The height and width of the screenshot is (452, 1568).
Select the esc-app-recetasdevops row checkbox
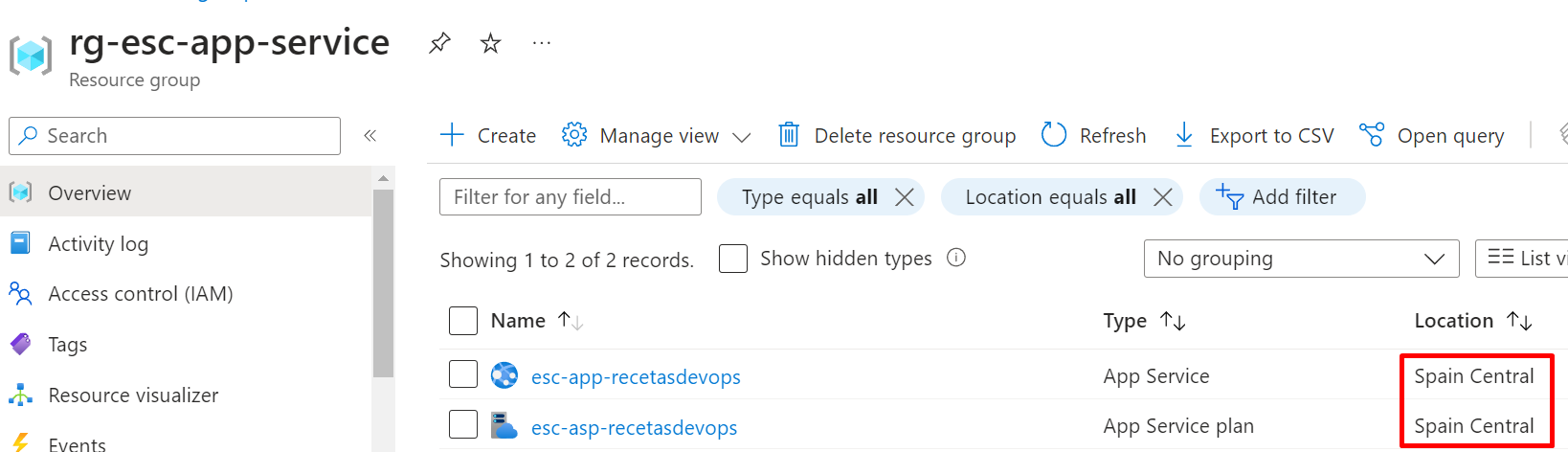click(463, 374)
